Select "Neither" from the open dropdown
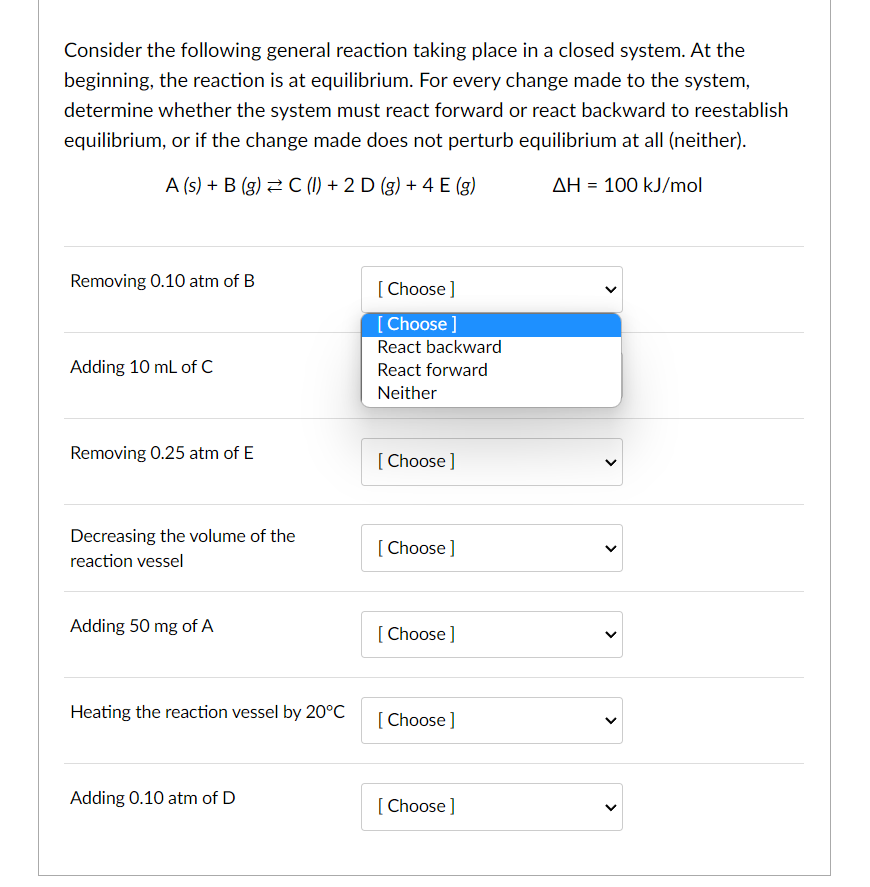Image resolution: width=870 pixels, height=887 pixels. [406, 392]
